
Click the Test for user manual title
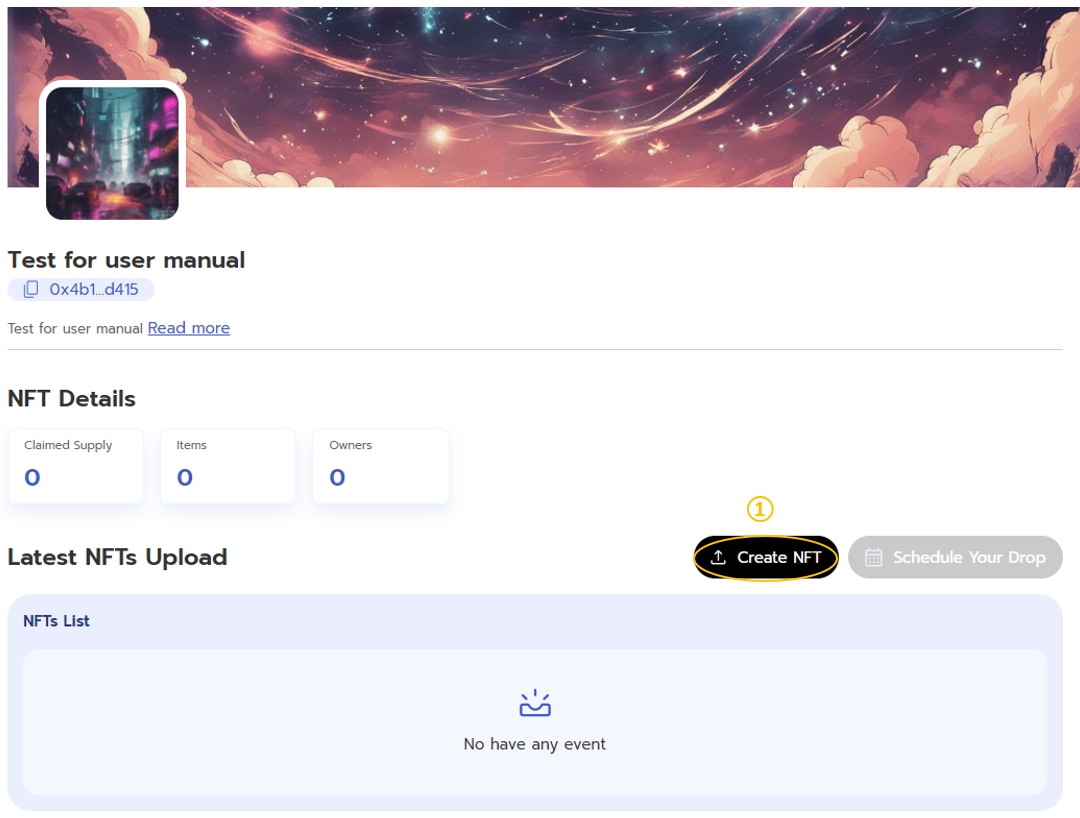(126, 260)
